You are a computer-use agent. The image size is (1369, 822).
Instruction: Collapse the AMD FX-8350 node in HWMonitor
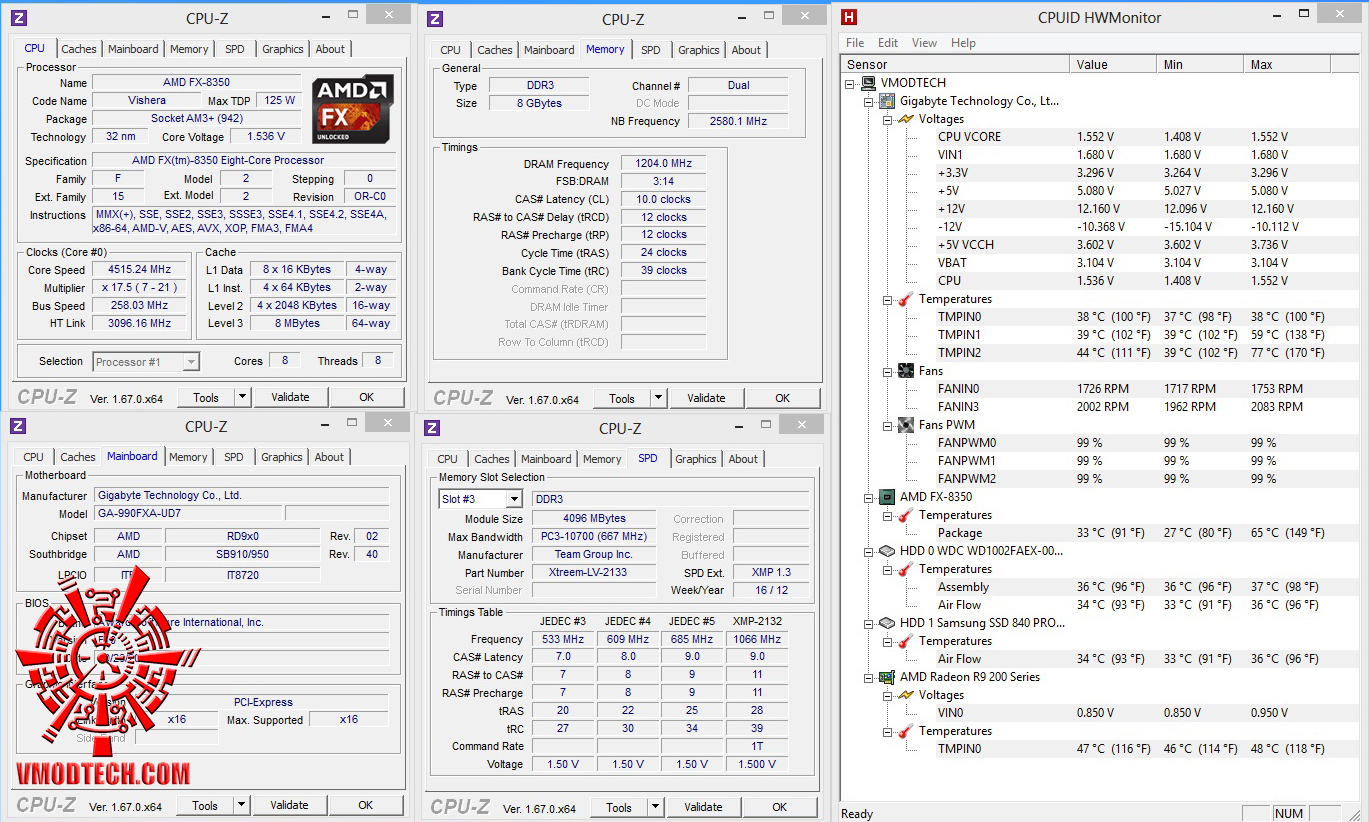coord(869,497)
